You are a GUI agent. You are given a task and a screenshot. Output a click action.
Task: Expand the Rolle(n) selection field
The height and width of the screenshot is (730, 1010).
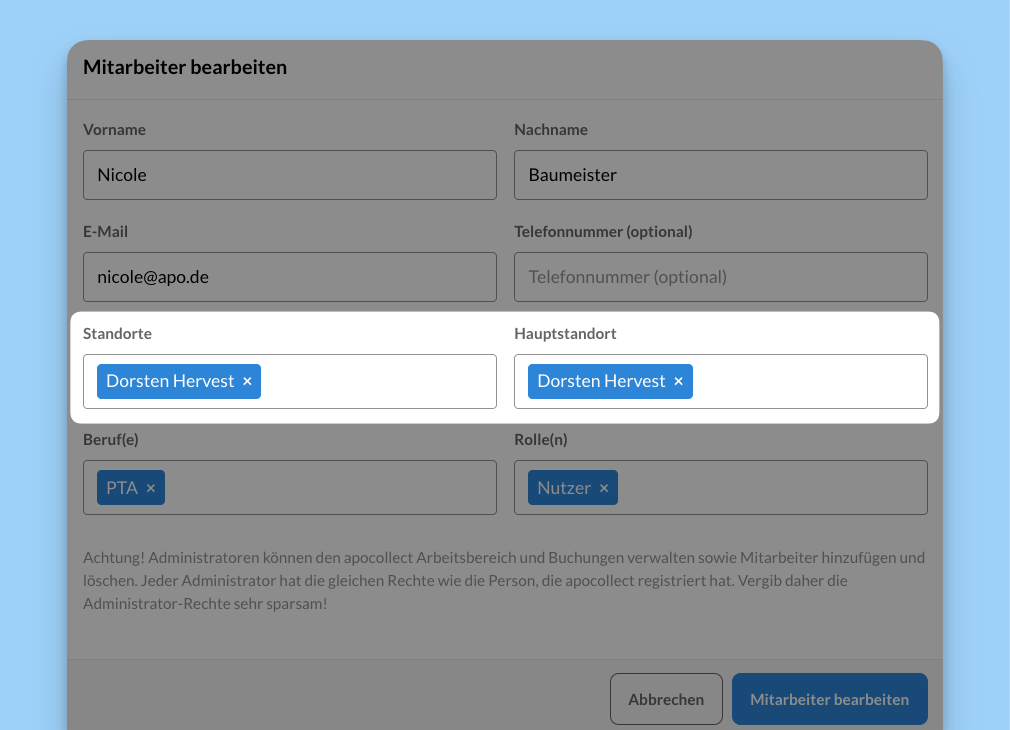pyautogui.click(x=770, y=488)
